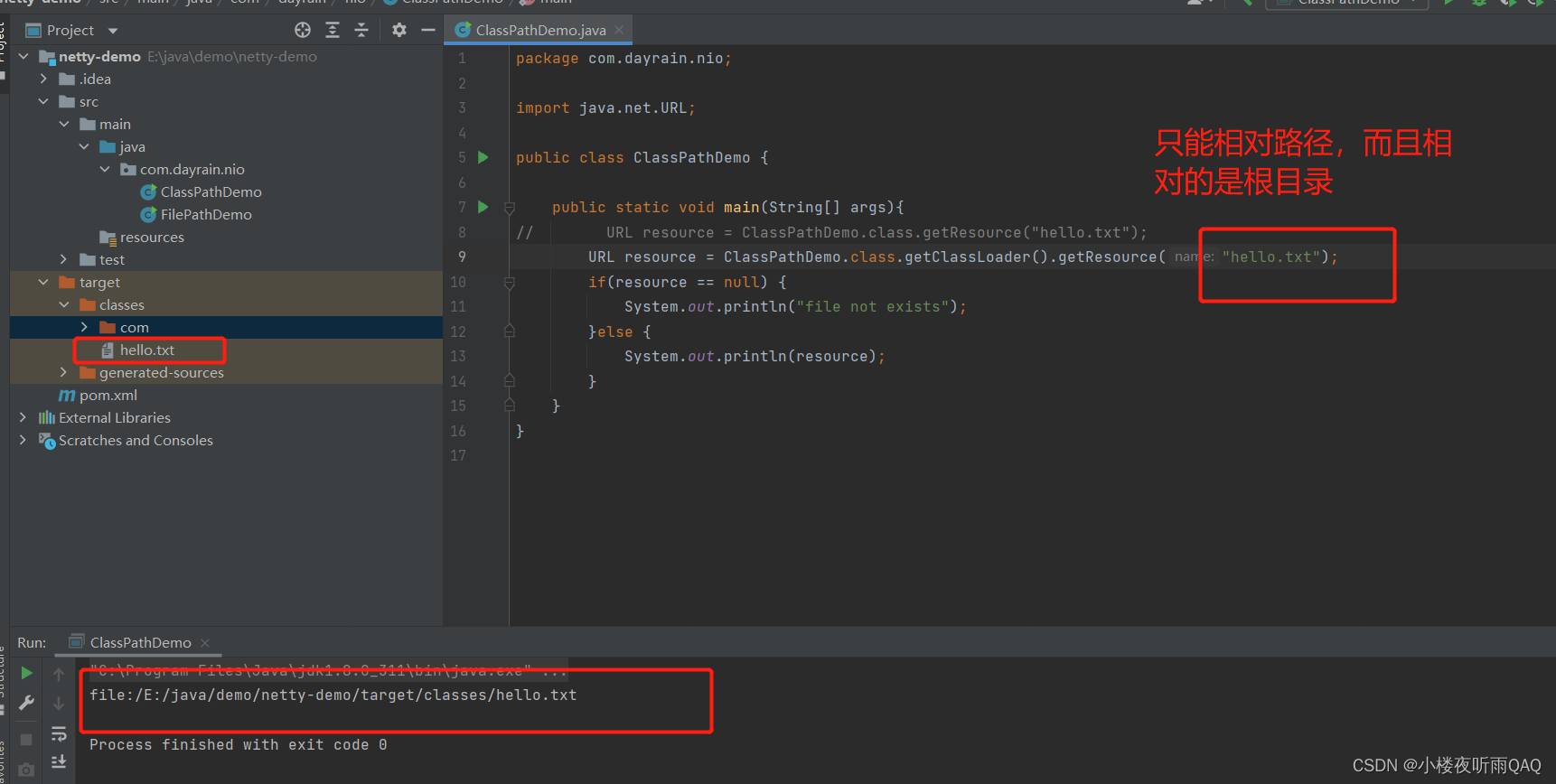Click the import java.net.URL line
Screen dimensions: 1556x784
605,107
